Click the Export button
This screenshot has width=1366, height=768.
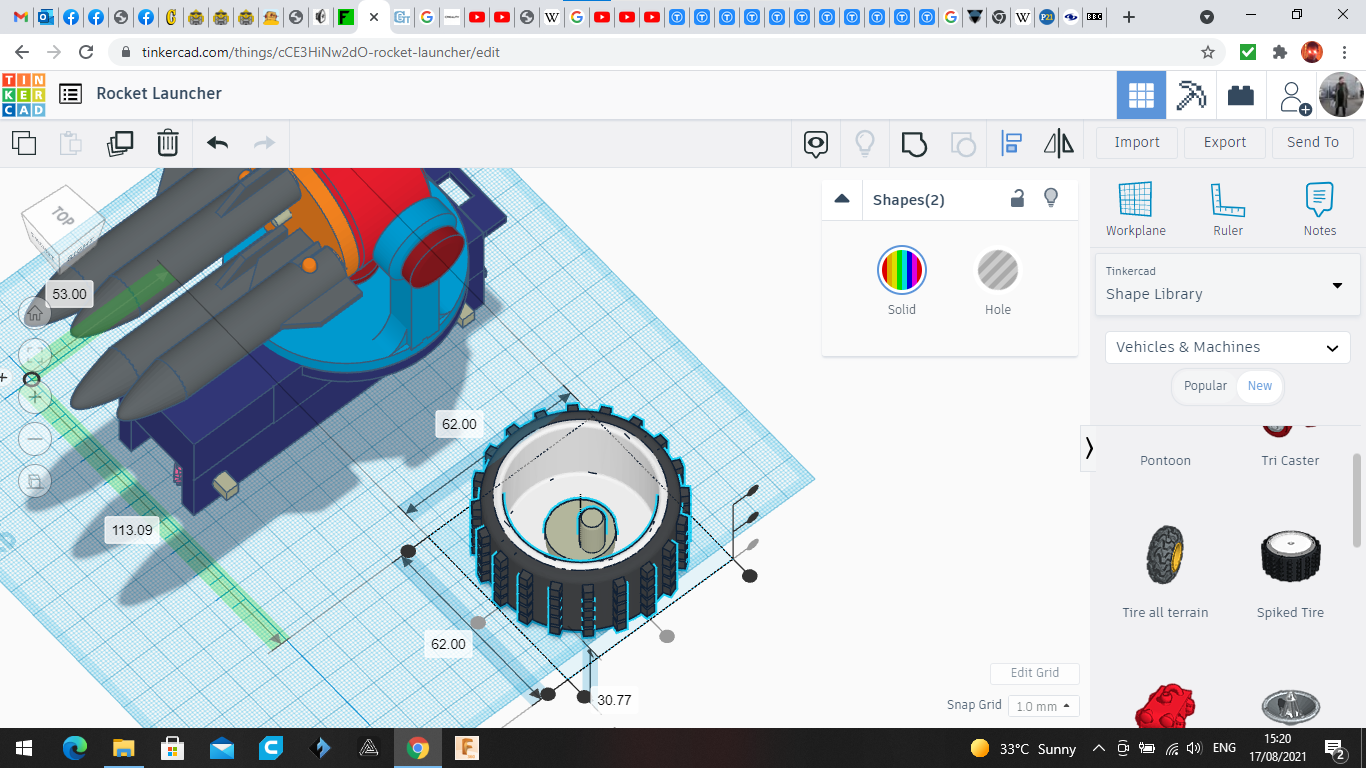(x=1225, y=142)
